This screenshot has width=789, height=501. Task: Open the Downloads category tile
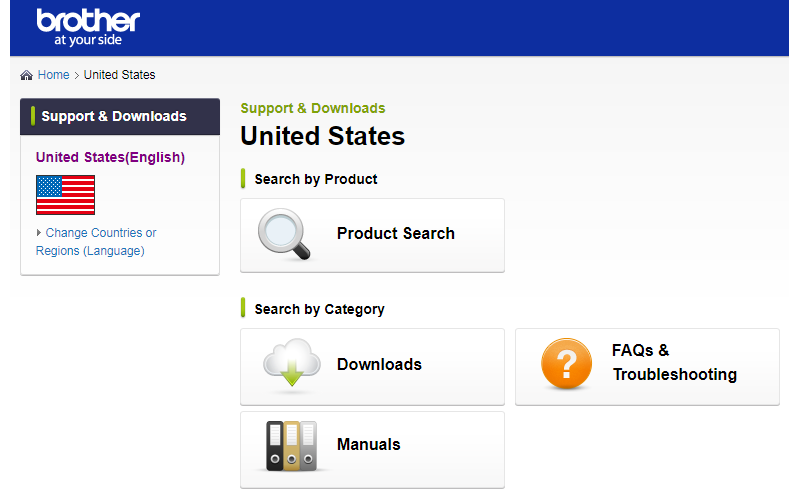tap(372, 367)
